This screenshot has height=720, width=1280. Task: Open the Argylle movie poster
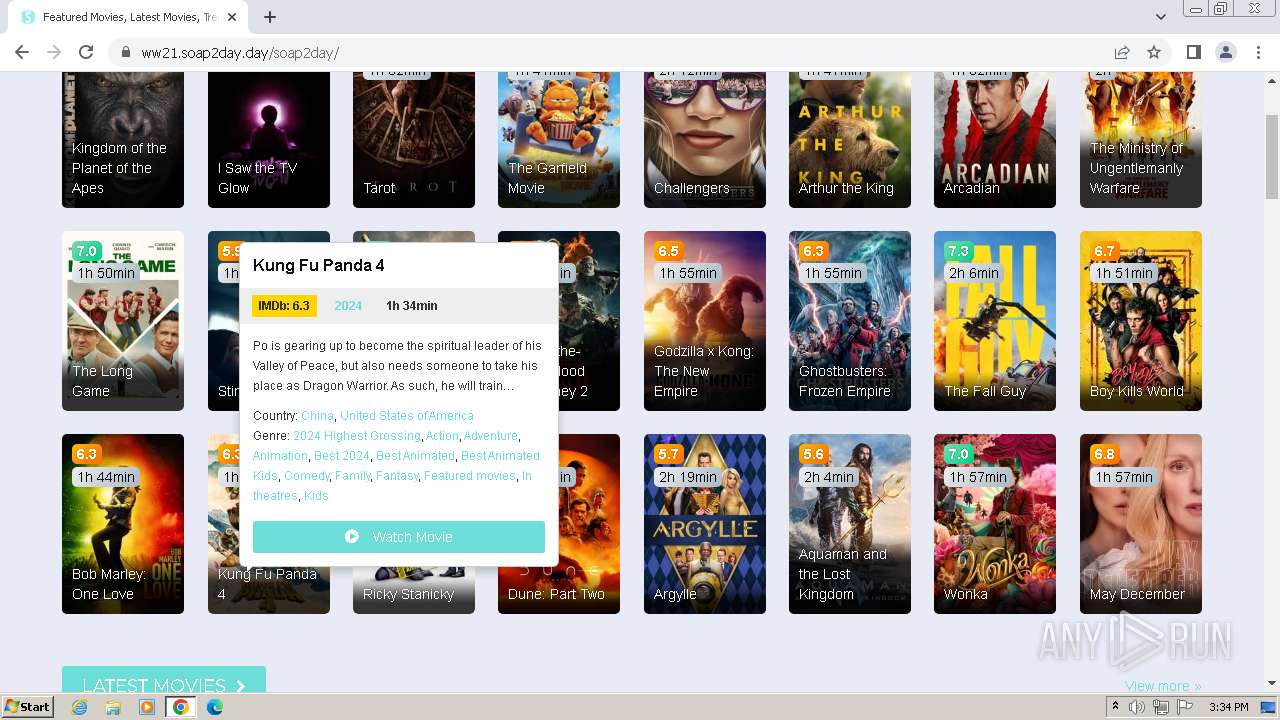[x=705, y=524]
